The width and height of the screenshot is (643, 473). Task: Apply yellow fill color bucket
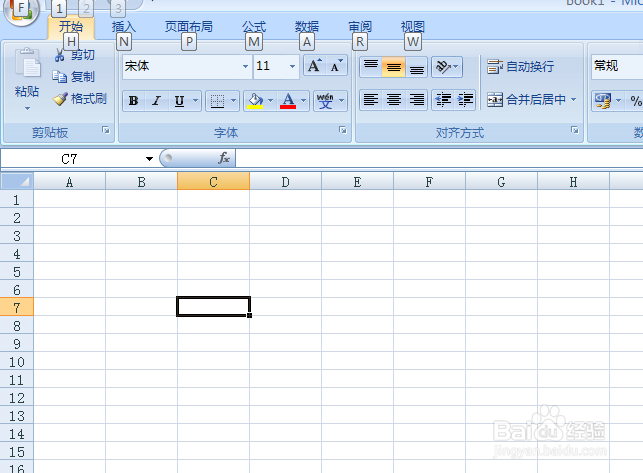pyautogui.click(x=255, y=101)
